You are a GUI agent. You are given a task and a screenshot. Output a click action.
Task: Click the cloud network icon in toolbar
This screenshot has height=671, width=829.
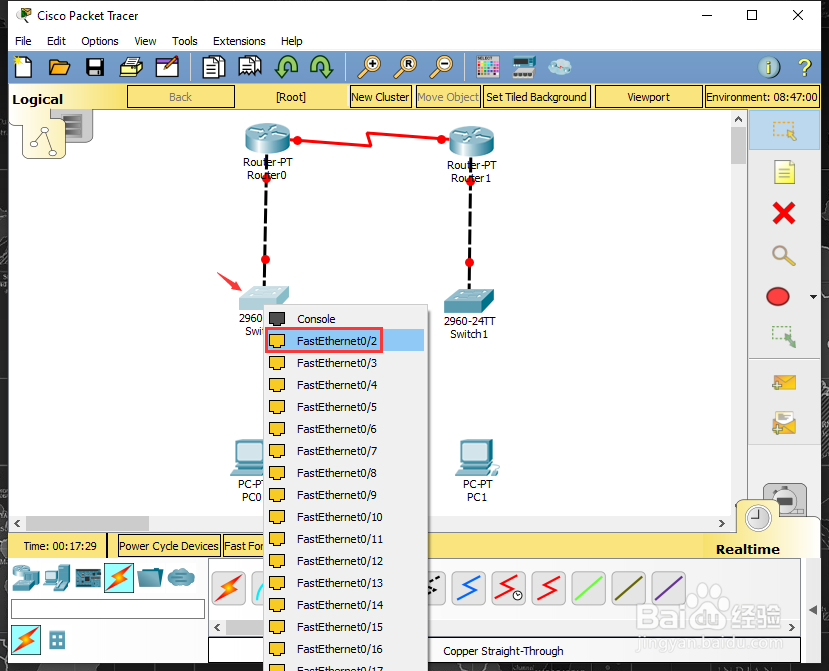tap(560, 67)
